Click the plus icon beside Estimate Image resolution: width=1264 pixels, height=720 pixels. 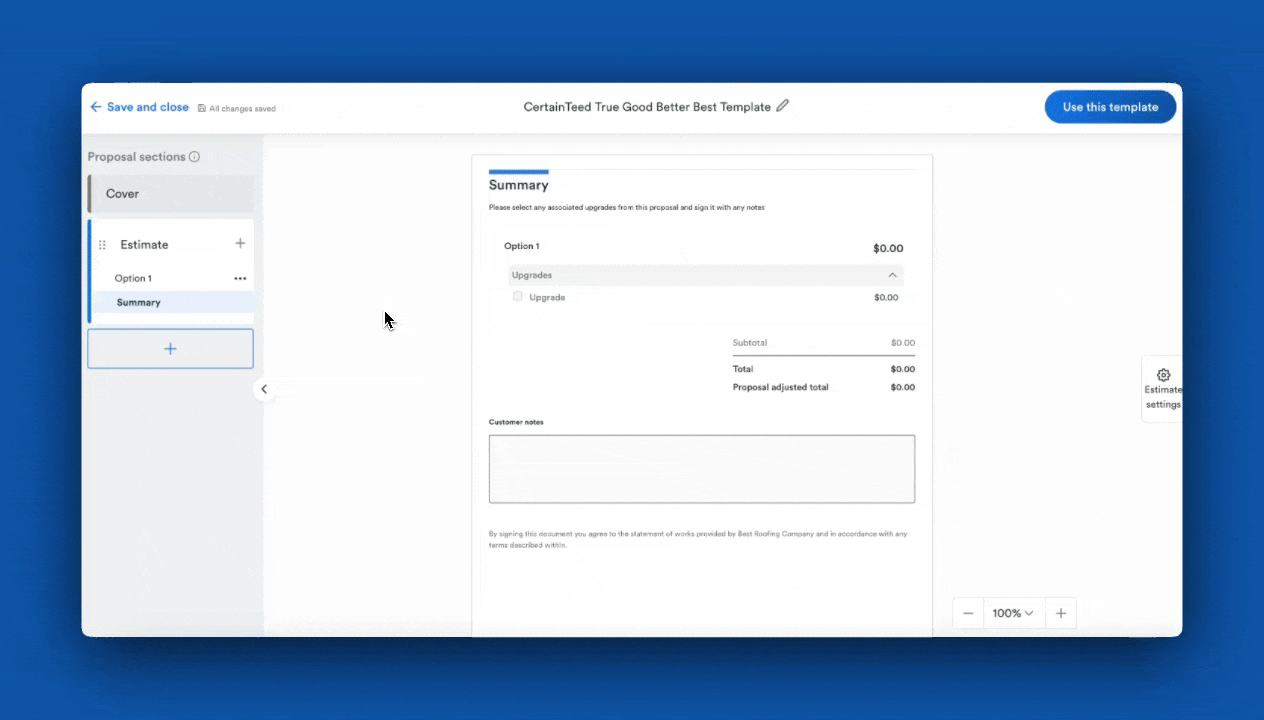[x=240, y=243]
